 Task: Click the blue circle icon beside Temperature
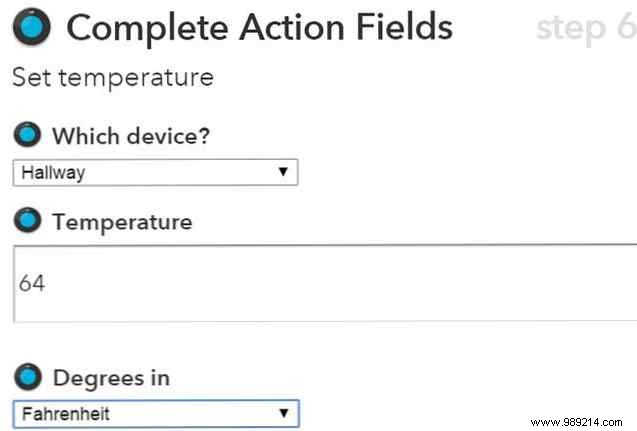29,222
